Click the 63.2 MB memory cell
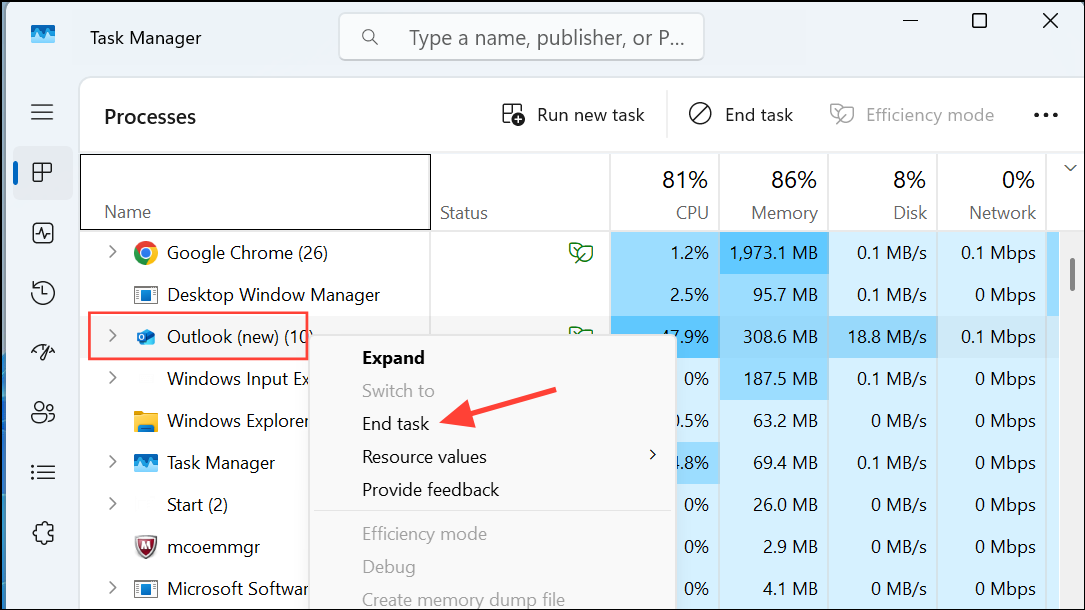The width and height of the screenshot is (1085, 610). [x=774, y=421]
